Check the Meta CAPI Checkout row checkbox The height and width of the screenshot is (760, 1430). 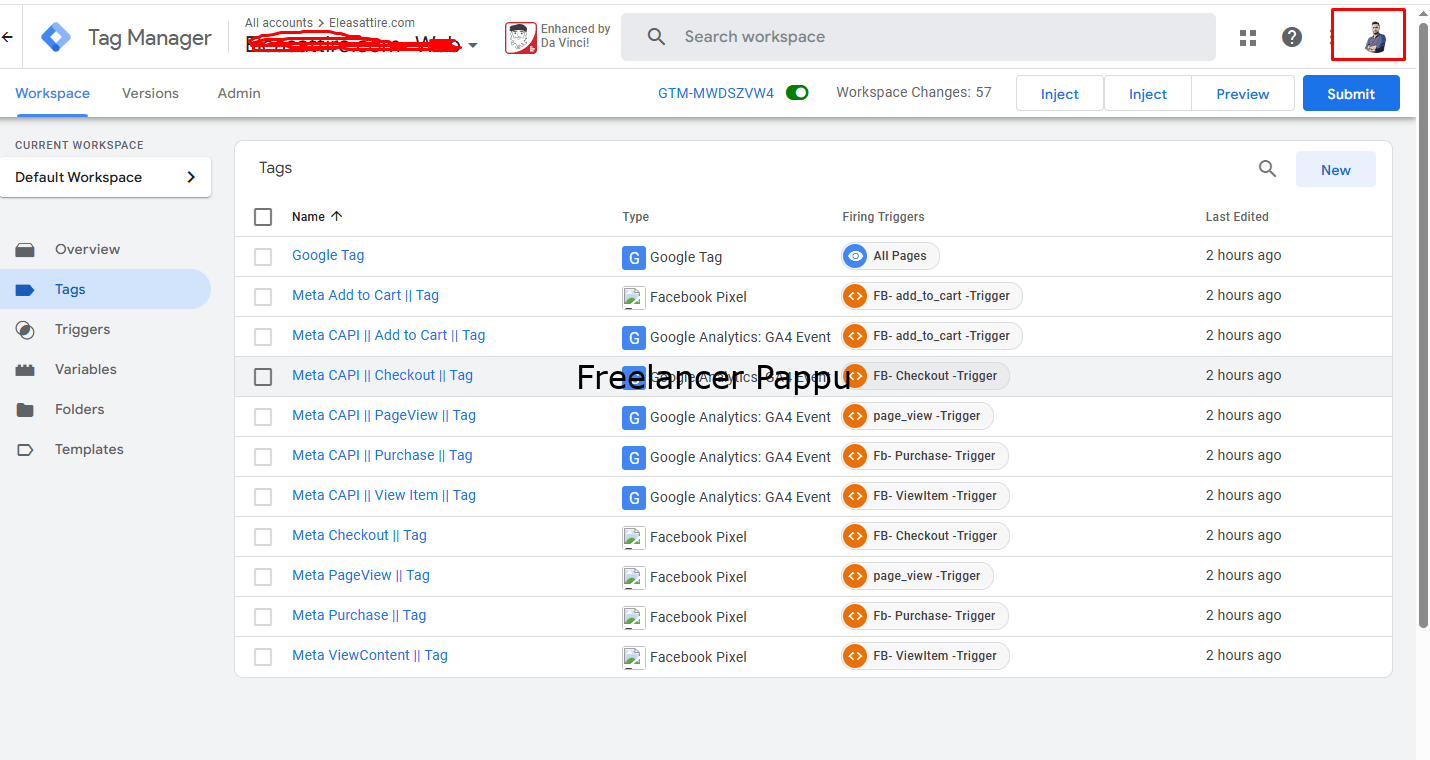click(x=263, y=377)
